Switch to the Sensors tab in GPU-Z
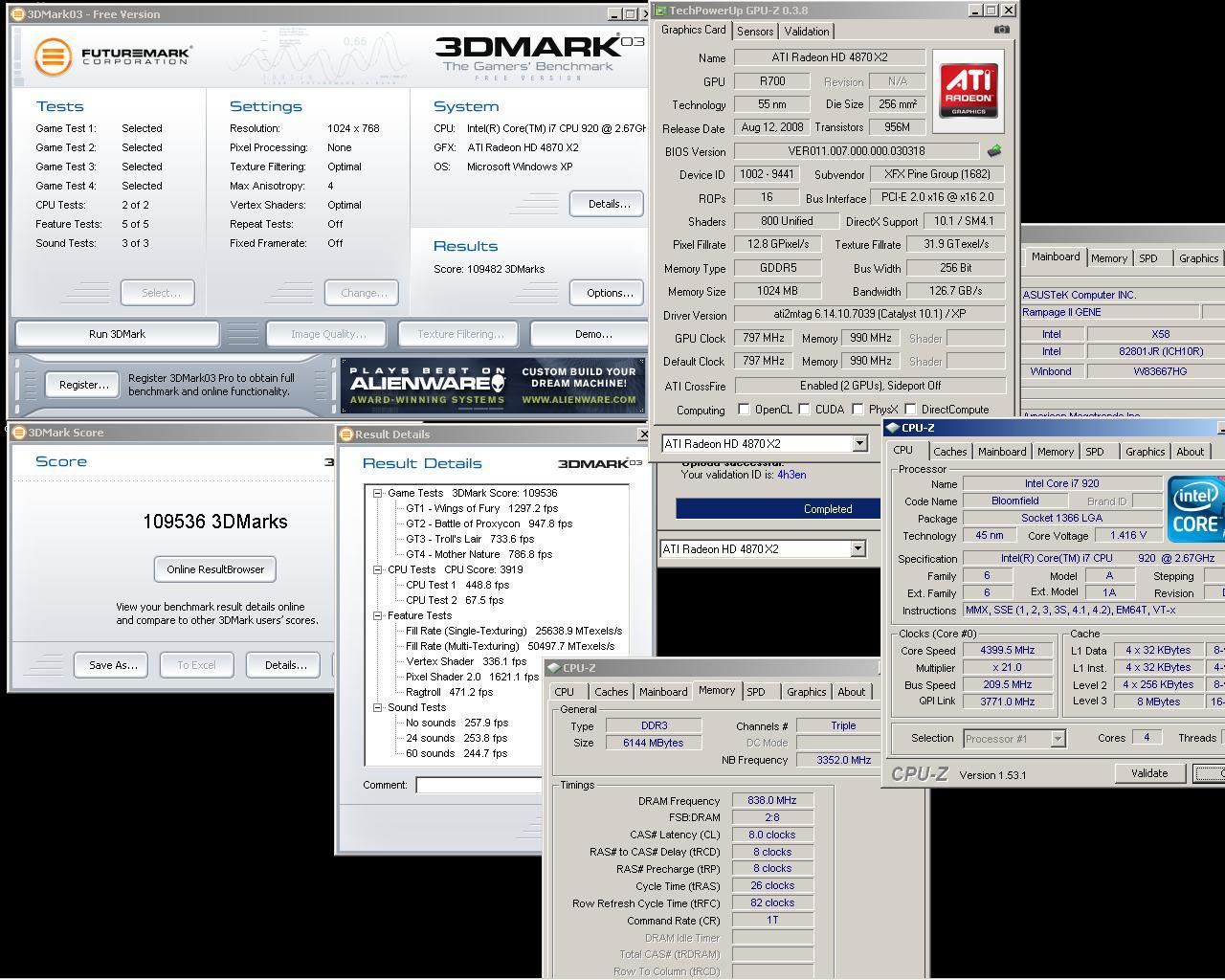 (x=755, y=32)
